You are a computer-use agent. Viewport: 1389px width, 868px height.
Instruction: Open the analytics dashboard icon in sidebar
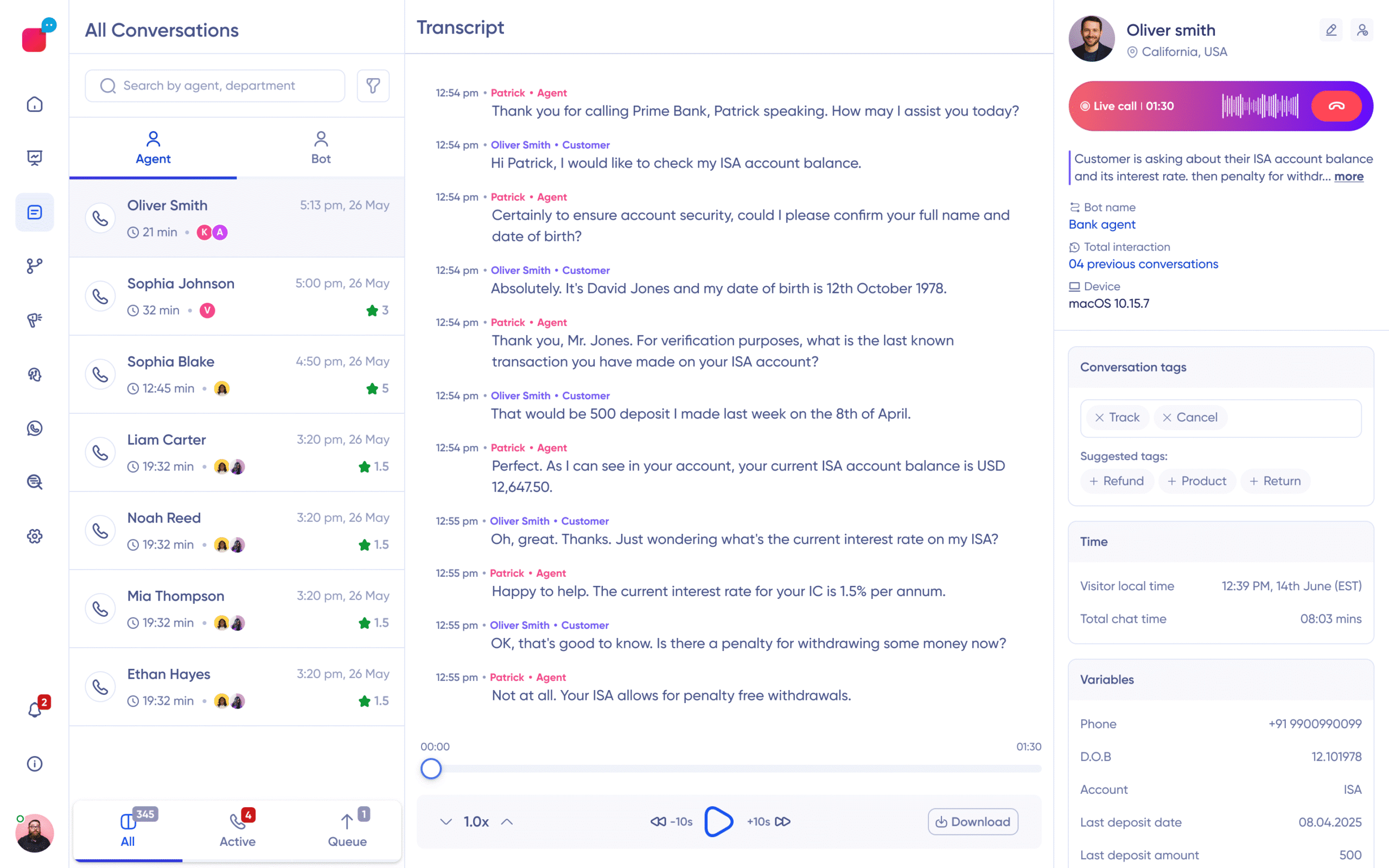(x=34, y=158)
